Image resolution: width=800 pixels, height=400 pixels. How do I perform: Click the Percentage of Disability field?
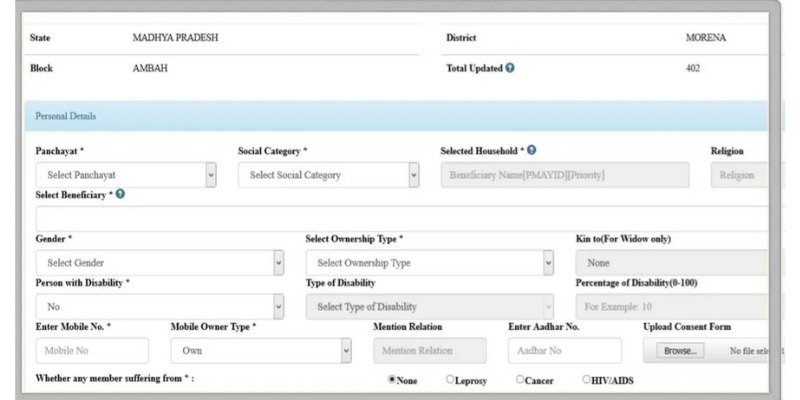click(672, 307)
